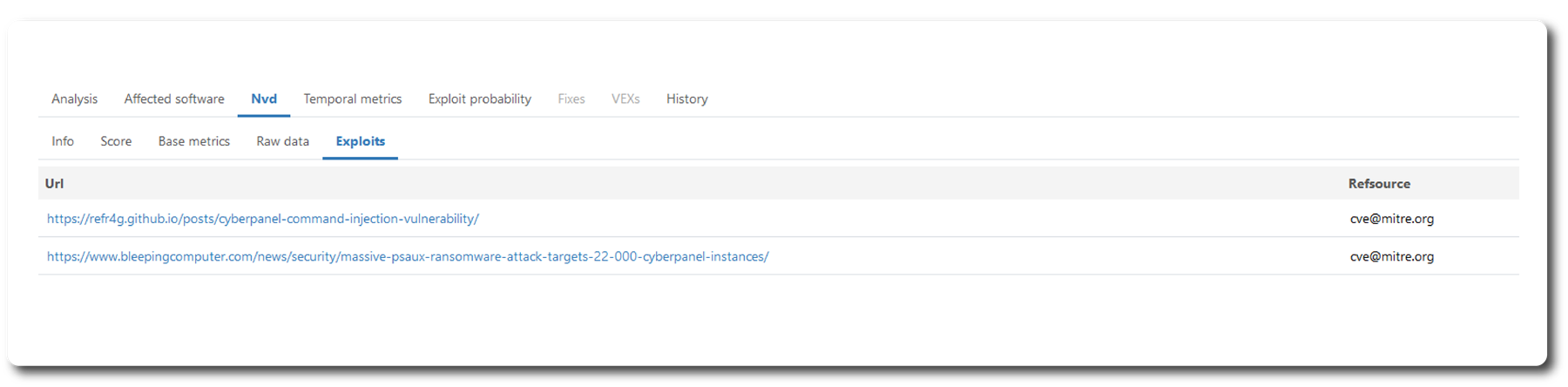Viewport: 1568px width, 387px height.
Task: Click the greyed-out Fixes tab
Action: pyautogui.click(x=571, y=99)
